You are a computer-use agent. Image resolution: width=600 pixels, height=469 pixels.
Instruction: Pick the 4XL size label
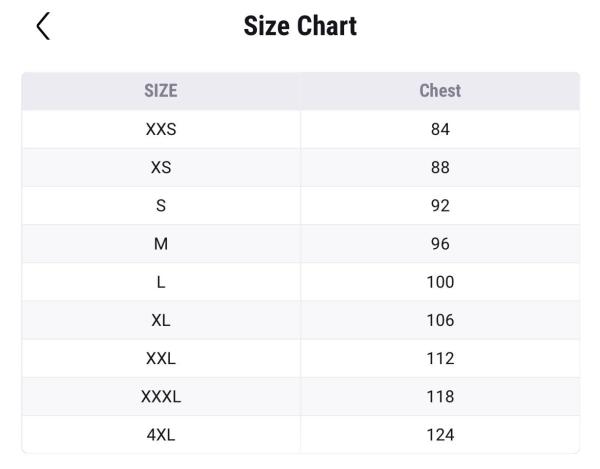[x=161, y=434]
